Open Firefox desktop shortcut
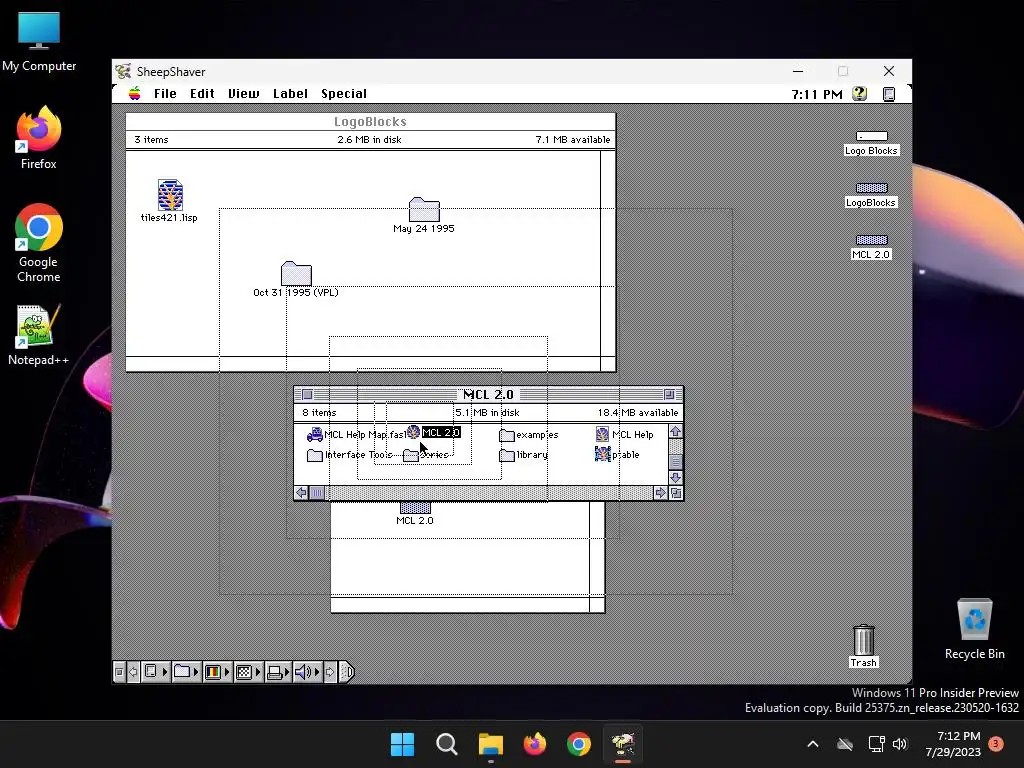Image resolution: width=1024 pixels, height=768 pixels. point(39,138)
